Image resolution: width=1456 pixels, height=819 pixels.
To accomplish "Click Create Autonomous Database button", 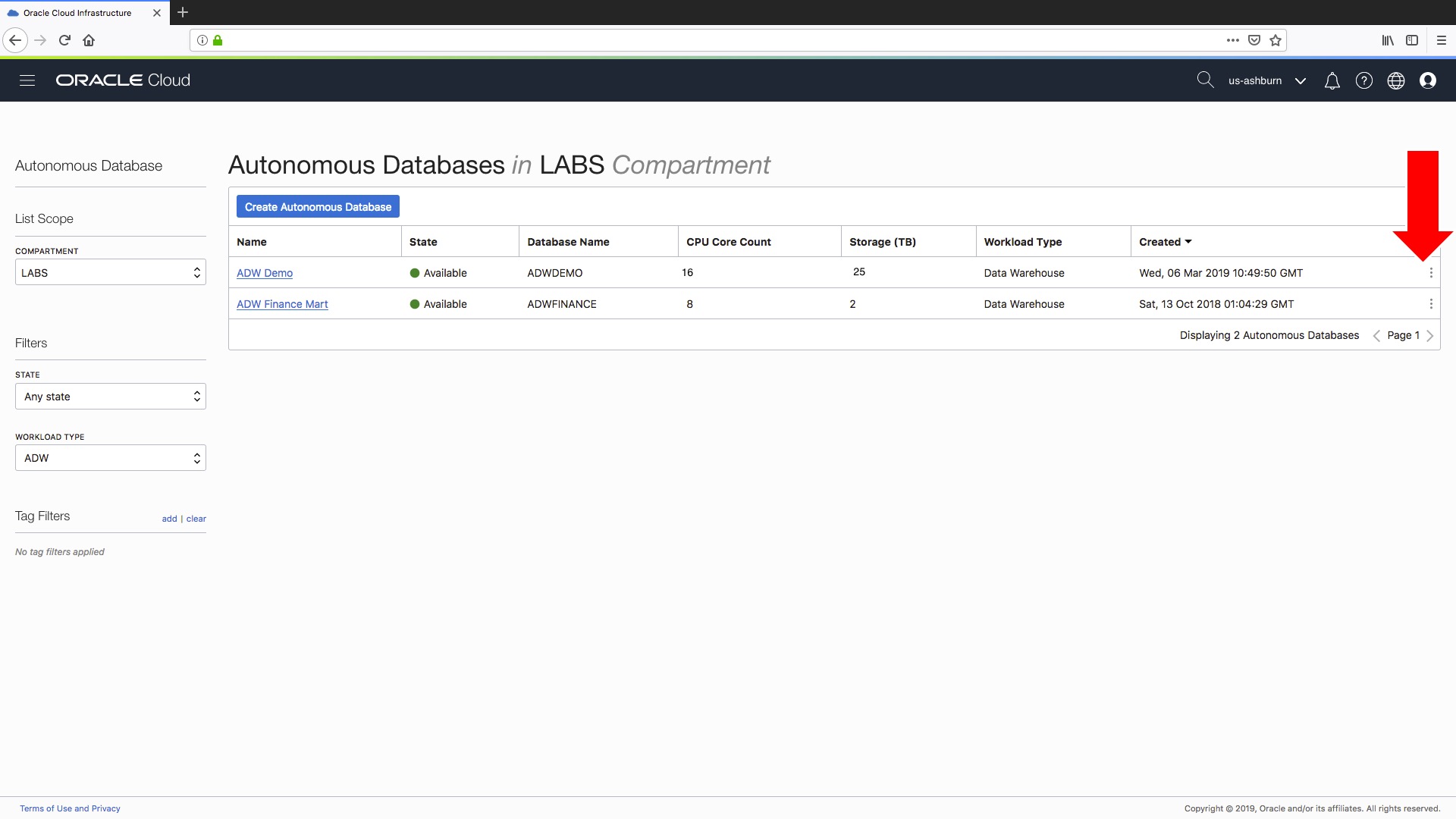I will (318, 206).
